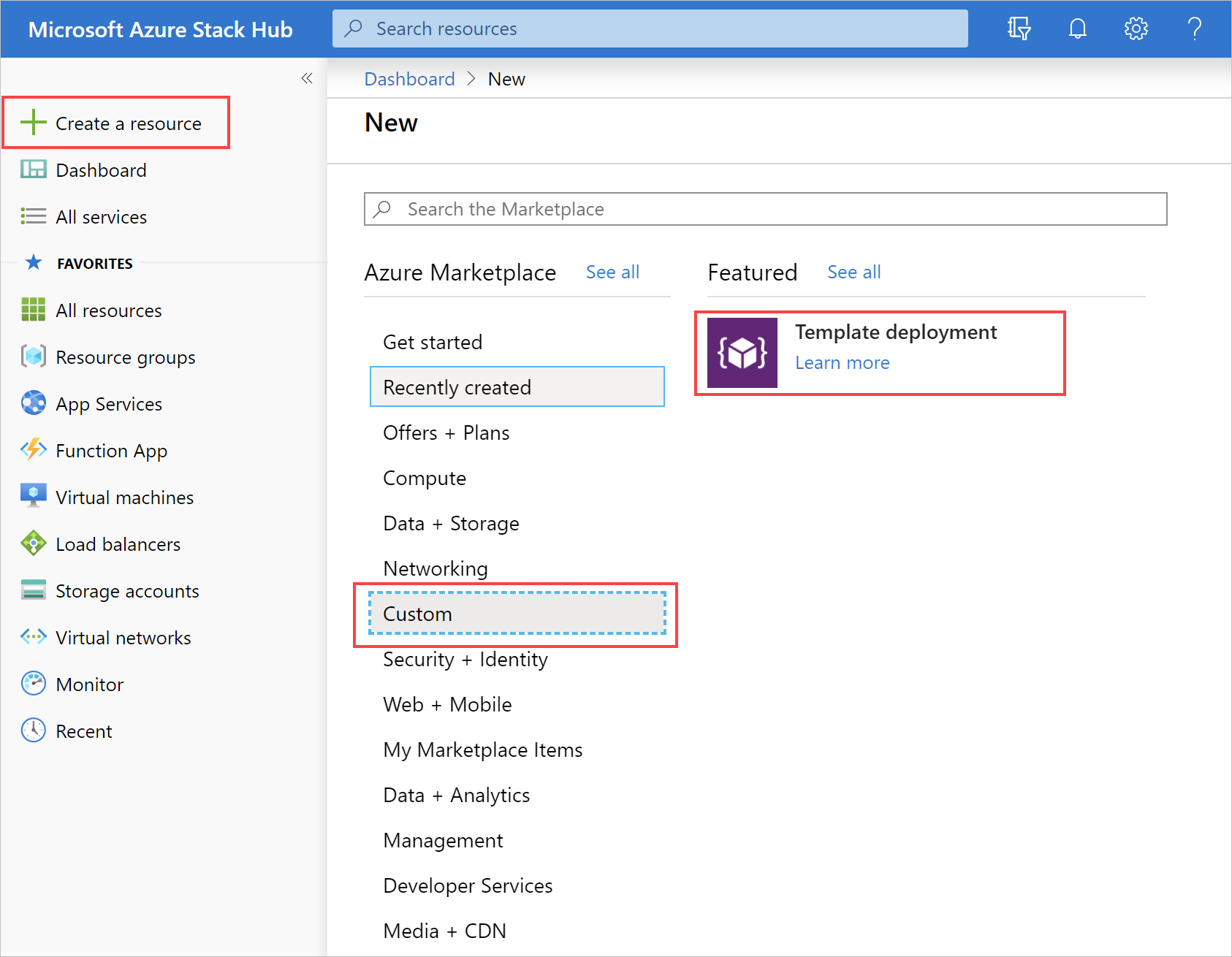Collapse the left navigation pane
The width and height of the screenshot is (1232, 957).
pos(307,78)
